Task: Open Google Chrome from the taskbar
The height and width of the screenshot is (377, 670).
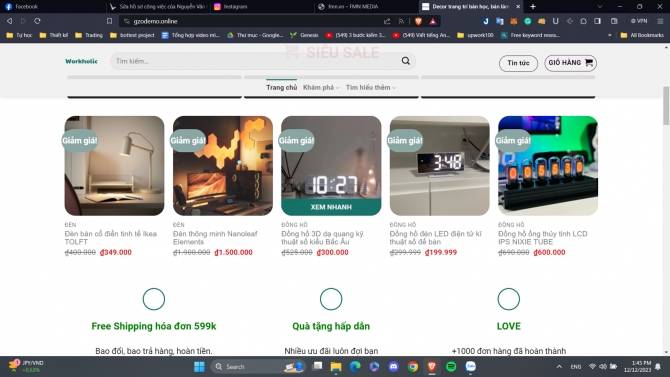Action: (x=412, y=367)
